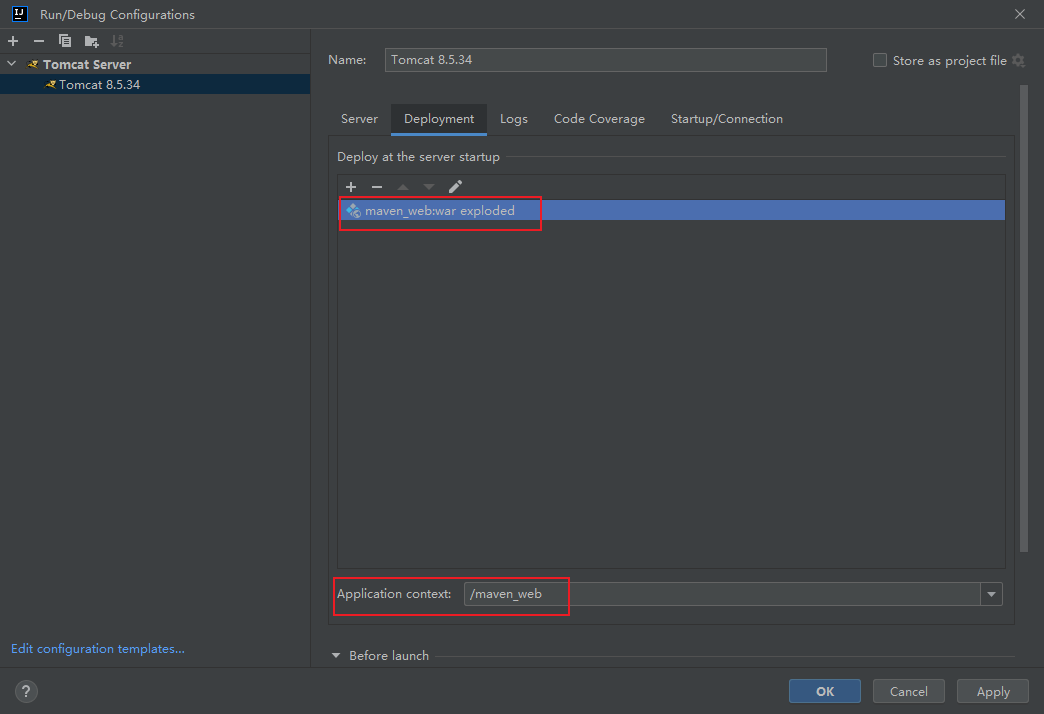The width and height of the screenshot is (1044, 714).
Task: Open project file storage settings gear
Action: [x=1018, y=61]
